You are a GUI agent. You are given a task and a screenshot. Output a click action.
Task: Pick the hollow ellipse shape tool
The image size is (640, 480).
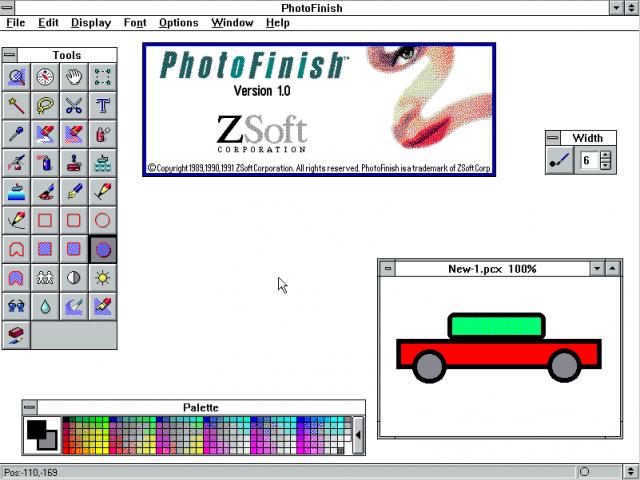pyautogui.click(x=103, y=220)
